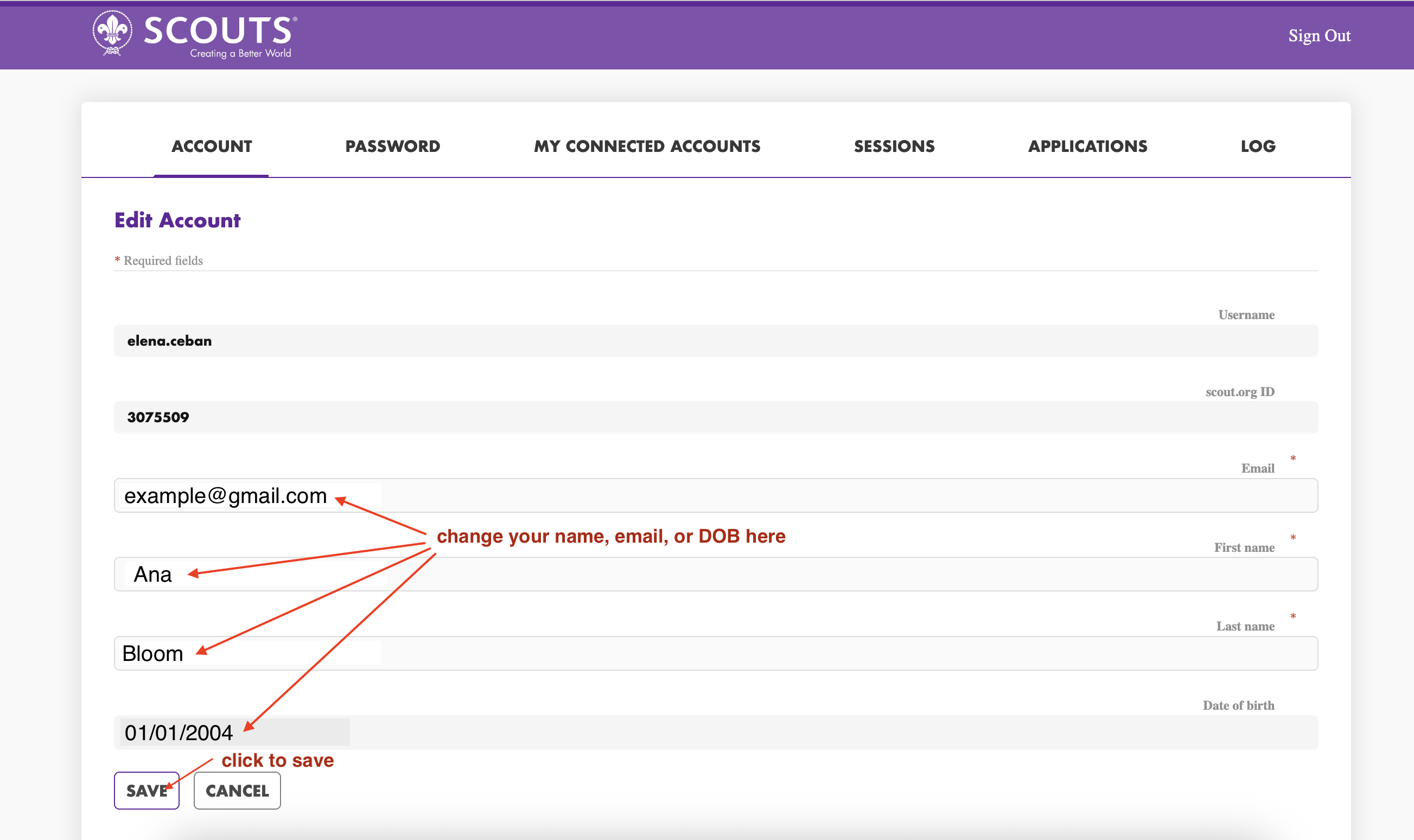Viewport: 1414px width, 840px height.
Task: Click the scout.org ID label
Action: coord(1240,392)
